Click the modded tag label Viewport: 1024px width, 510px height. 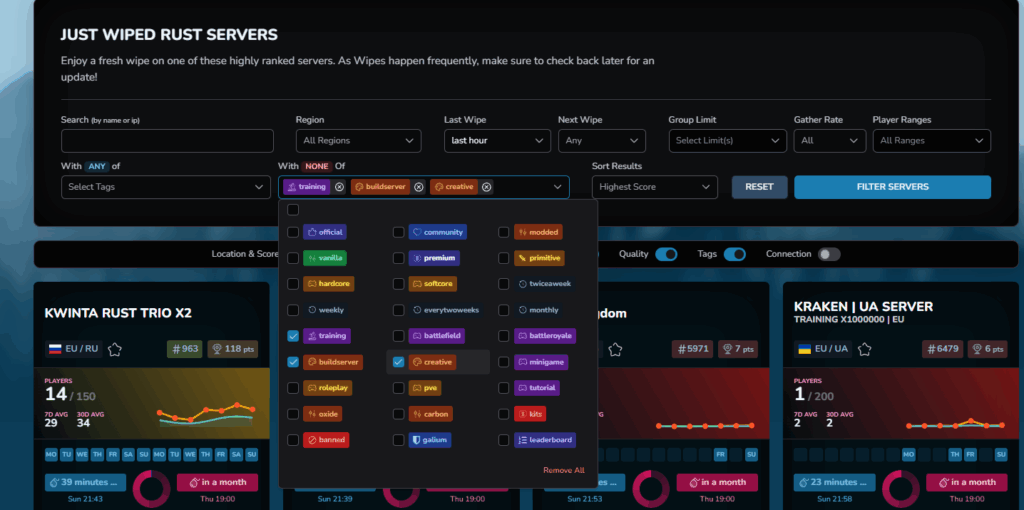tap(538, 232)
